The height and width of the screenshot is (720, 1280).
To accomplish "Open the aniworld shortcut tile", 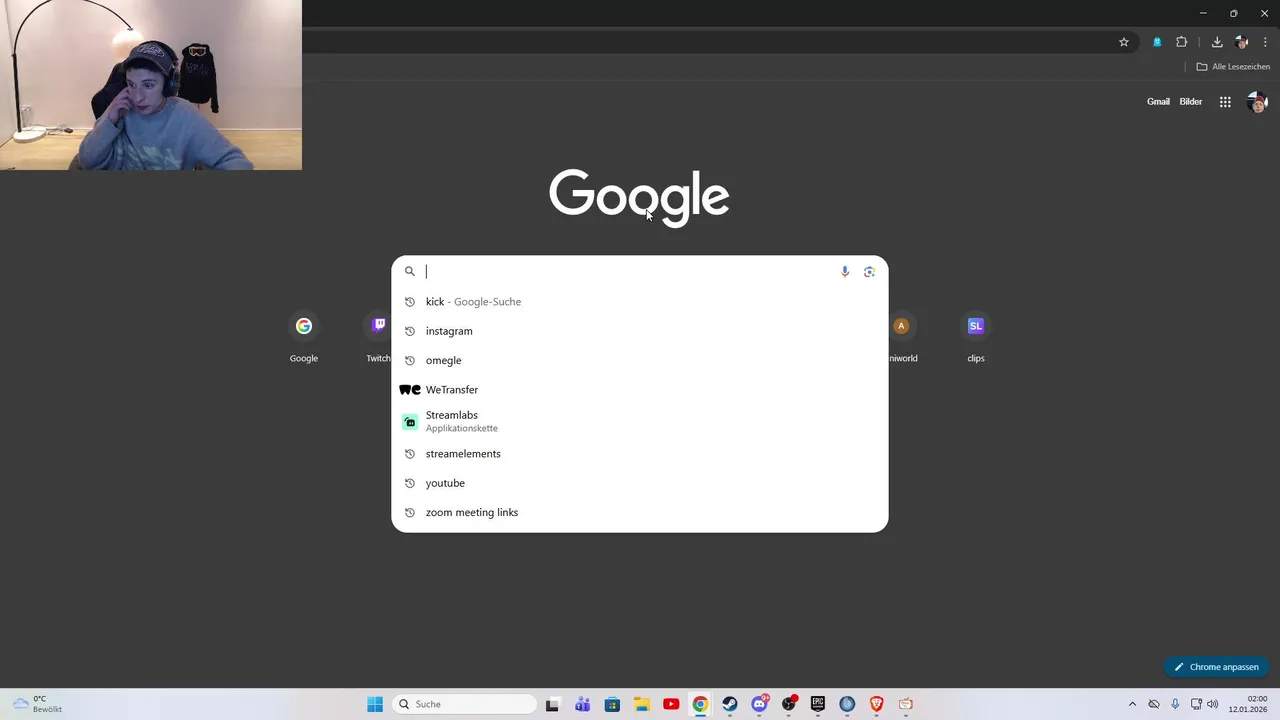I will (902, 338).
